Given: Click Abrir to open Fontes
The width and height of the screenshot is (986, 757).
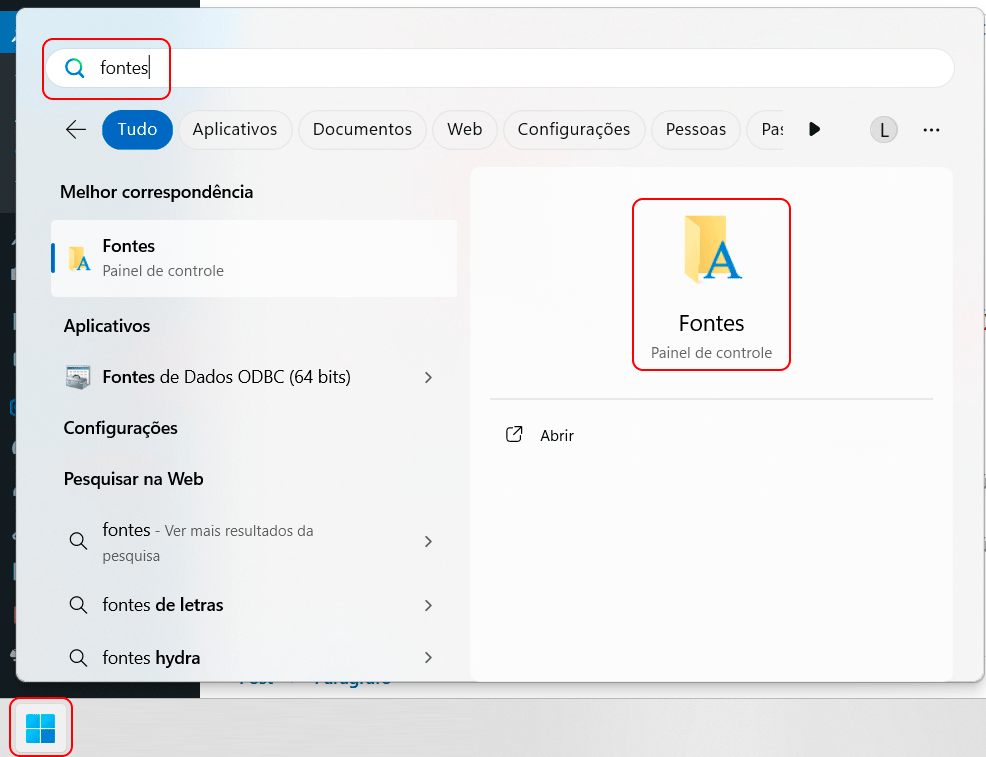Looking at the screenshot, I should [x=557, y=436].
